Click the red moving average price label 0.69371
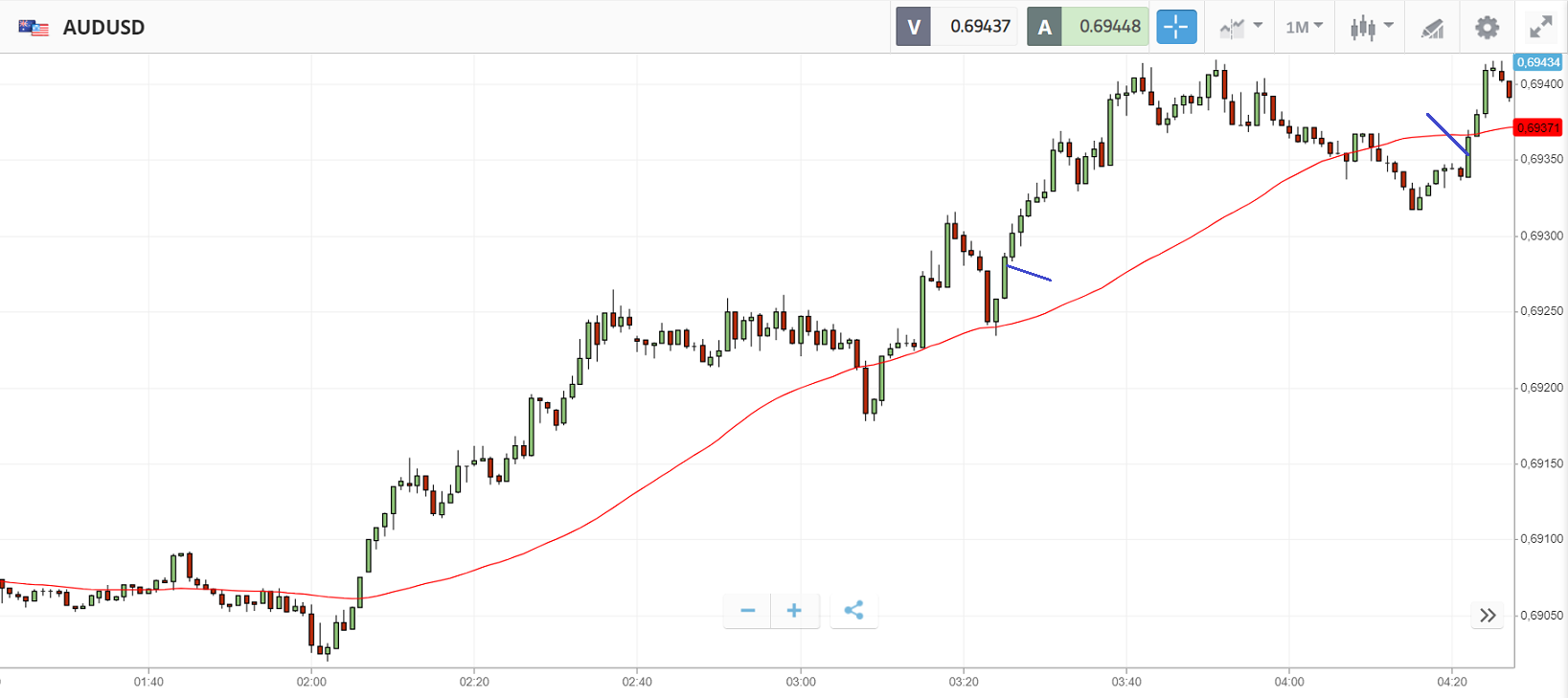The image size is (1568, 698). click(x=1538, y=128)
